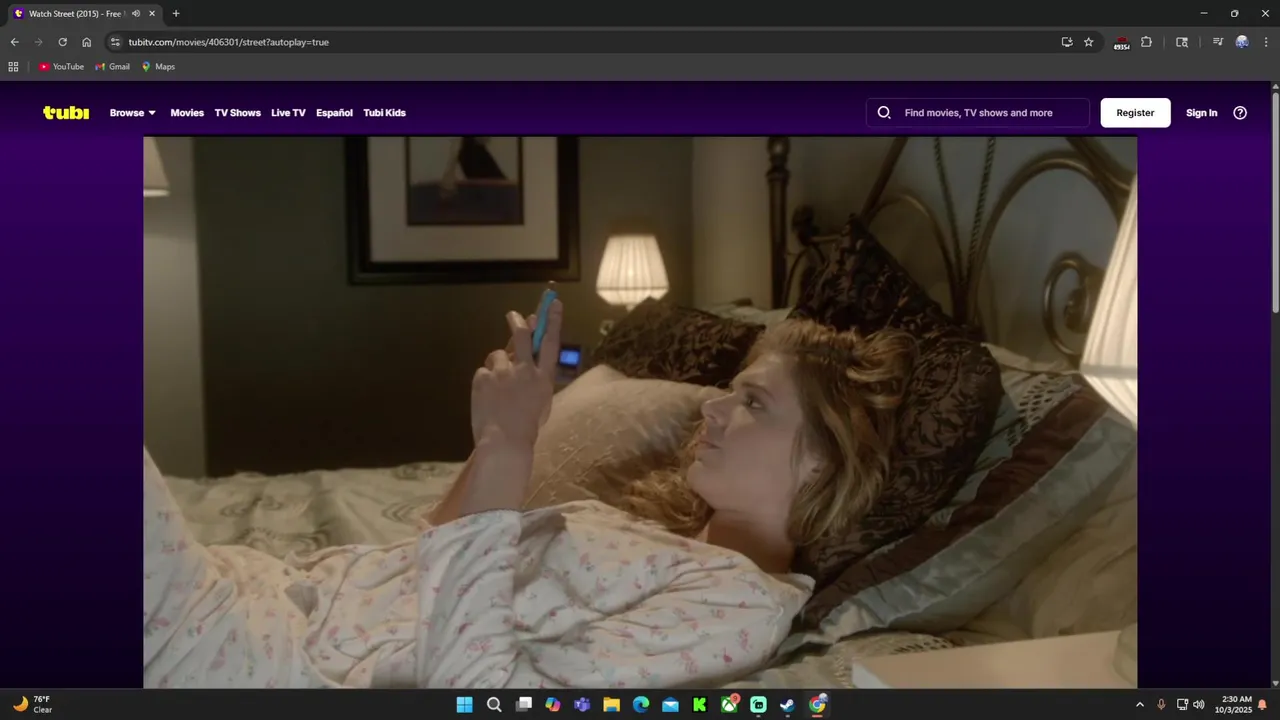Open the Windows Start menu
The width and height of the screenshot is (1280, 720).
click(x=465, y=705)
